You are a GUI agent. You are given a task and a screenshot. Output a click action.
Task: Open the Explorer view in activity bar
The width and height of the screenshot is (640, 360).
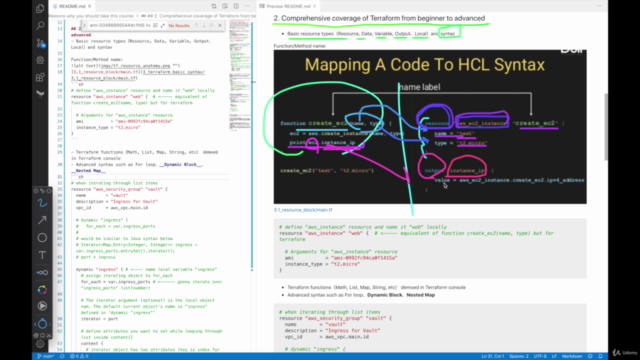[x=40, y=8]
